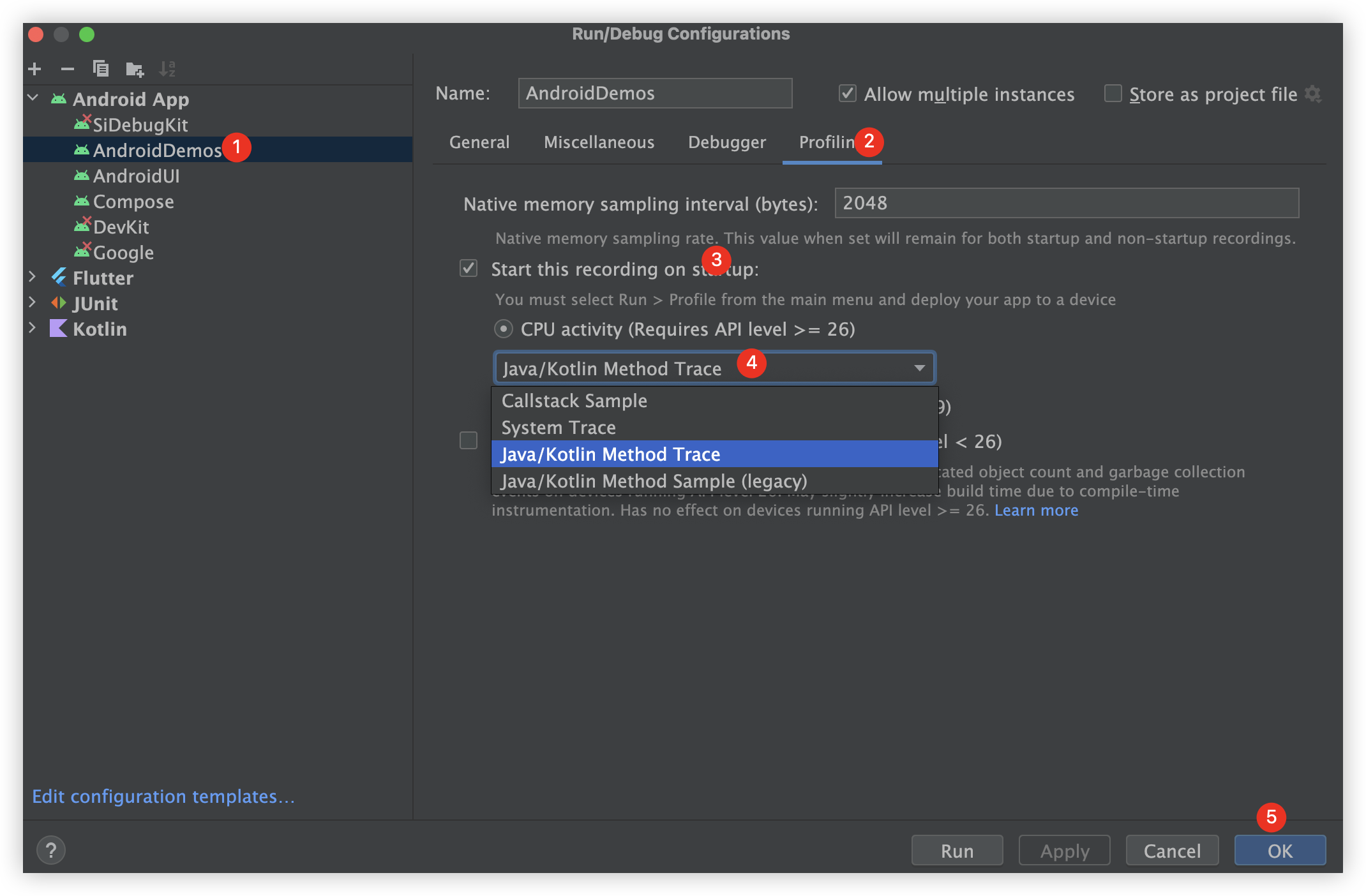Enable Store as project file checkbox
The width and height of the screenshot is (1366, 896).
click(x=1113, y=94)
